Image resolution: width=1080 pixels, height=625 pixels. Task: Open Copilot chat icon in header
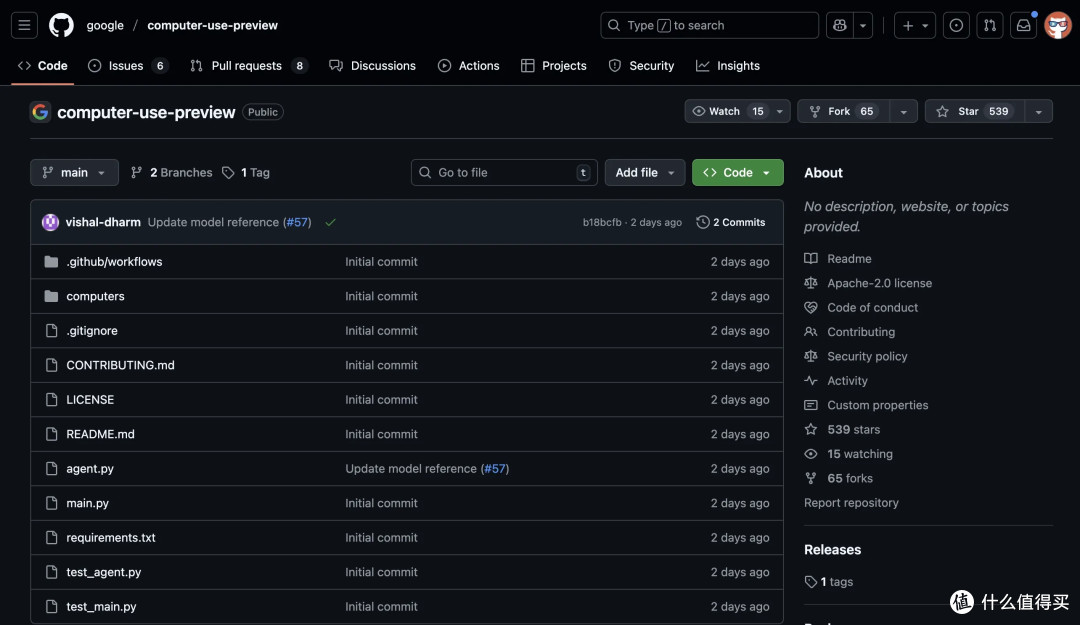(x=840, y=25)
